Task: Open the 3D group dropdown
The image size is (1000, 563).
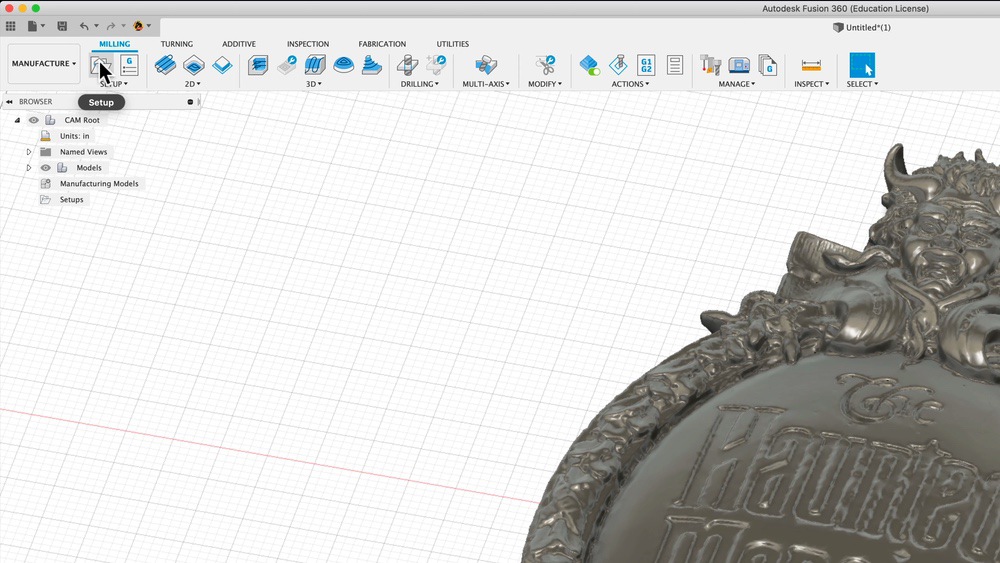Action: tap(314, 84)
